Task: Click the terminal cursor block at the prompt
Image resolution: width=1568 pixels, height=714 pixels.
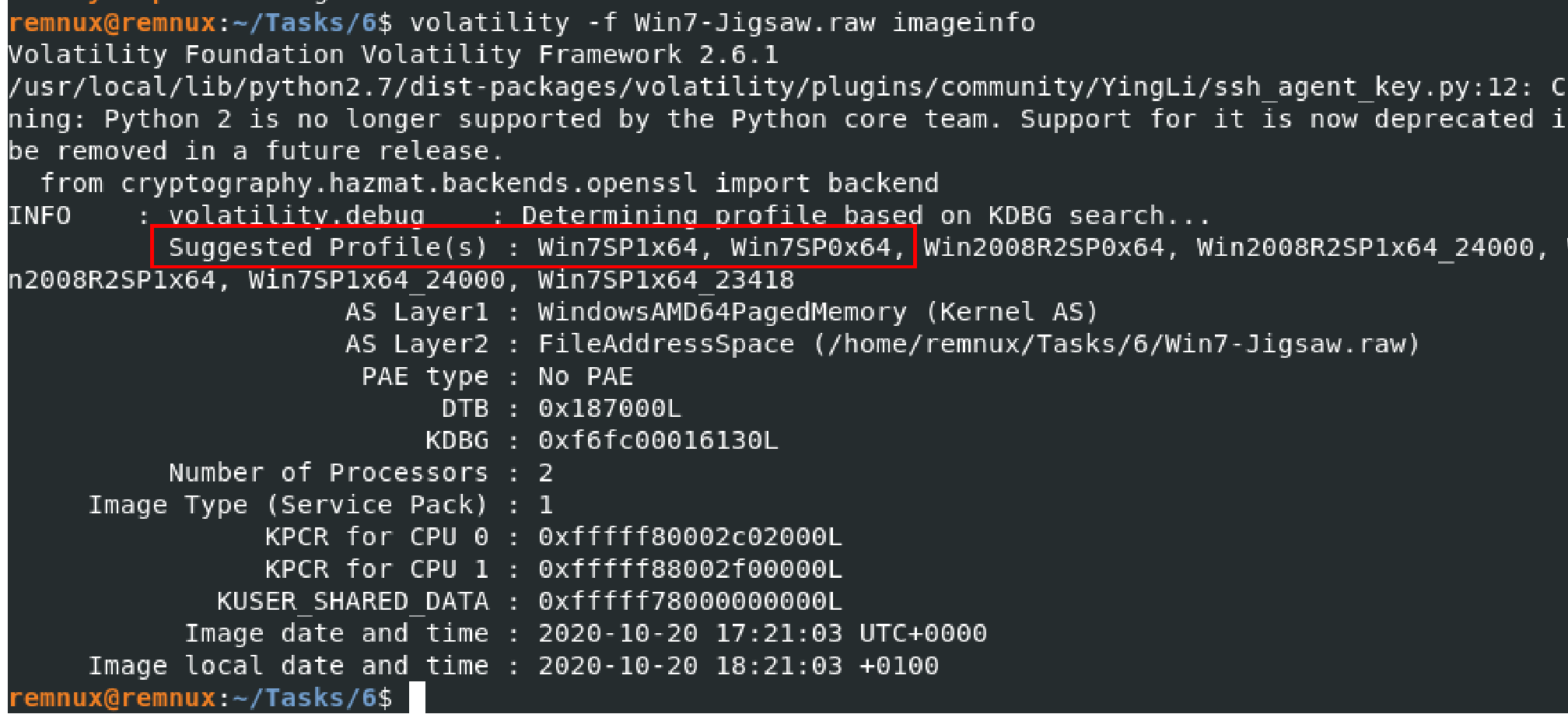Action: point(418,698)
